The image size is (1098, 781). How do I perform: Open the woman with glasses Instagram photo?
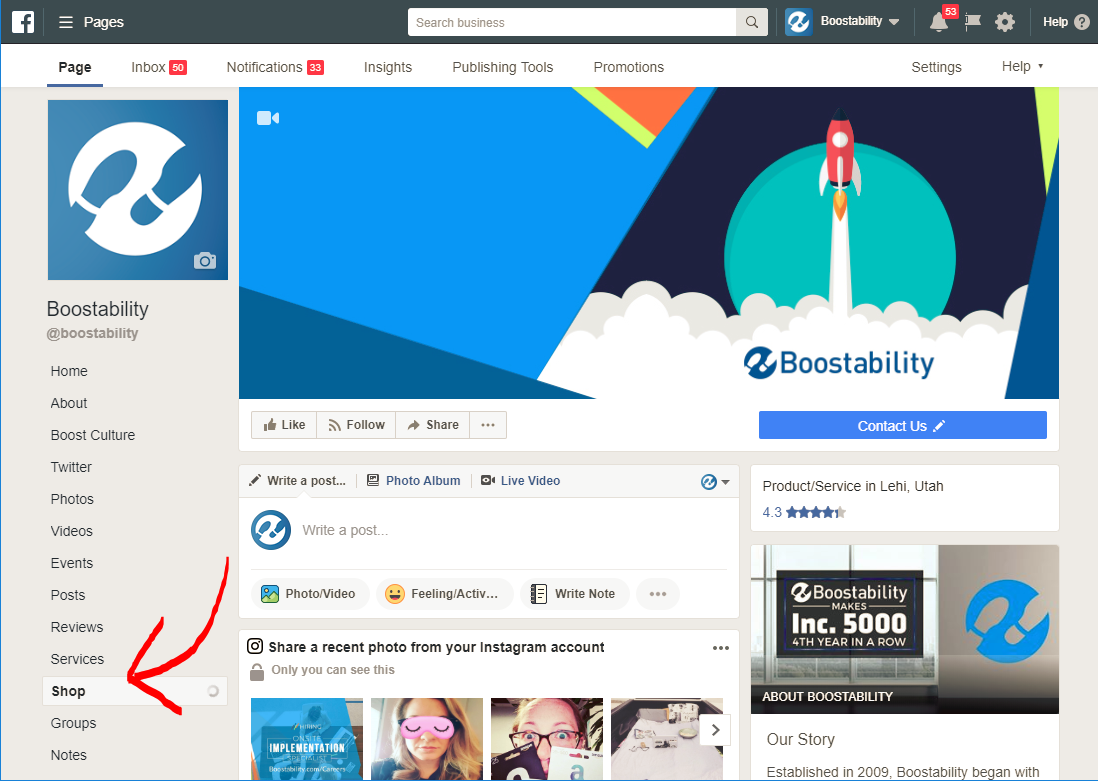click(547, 739)
